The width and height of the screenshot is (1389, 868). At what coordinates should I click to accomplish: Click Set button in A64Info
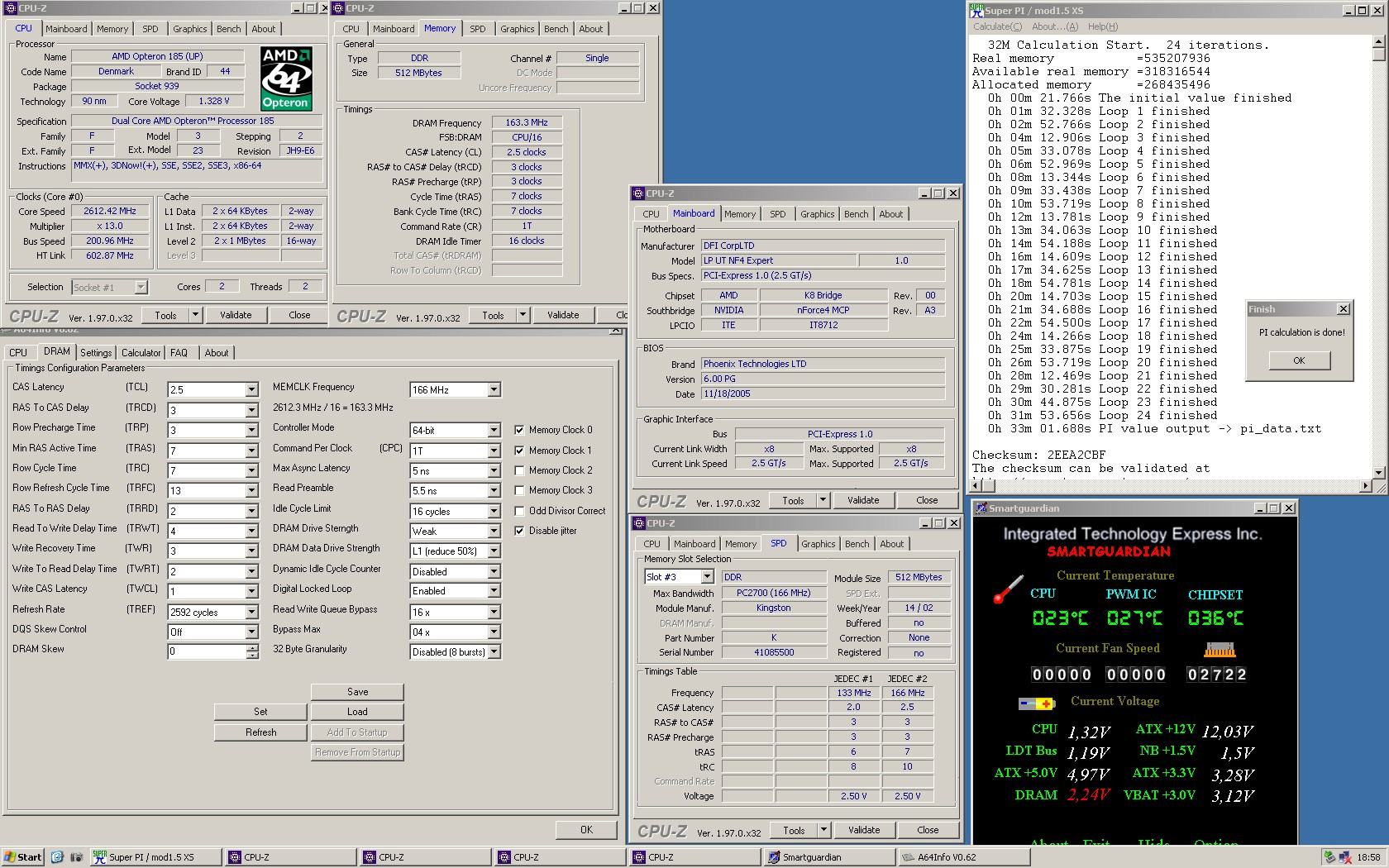(260, 712)
